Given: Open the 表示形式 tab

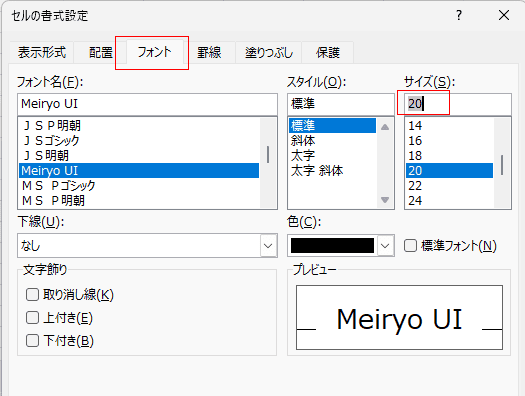Looking at the screenshot, I should 42,52.
